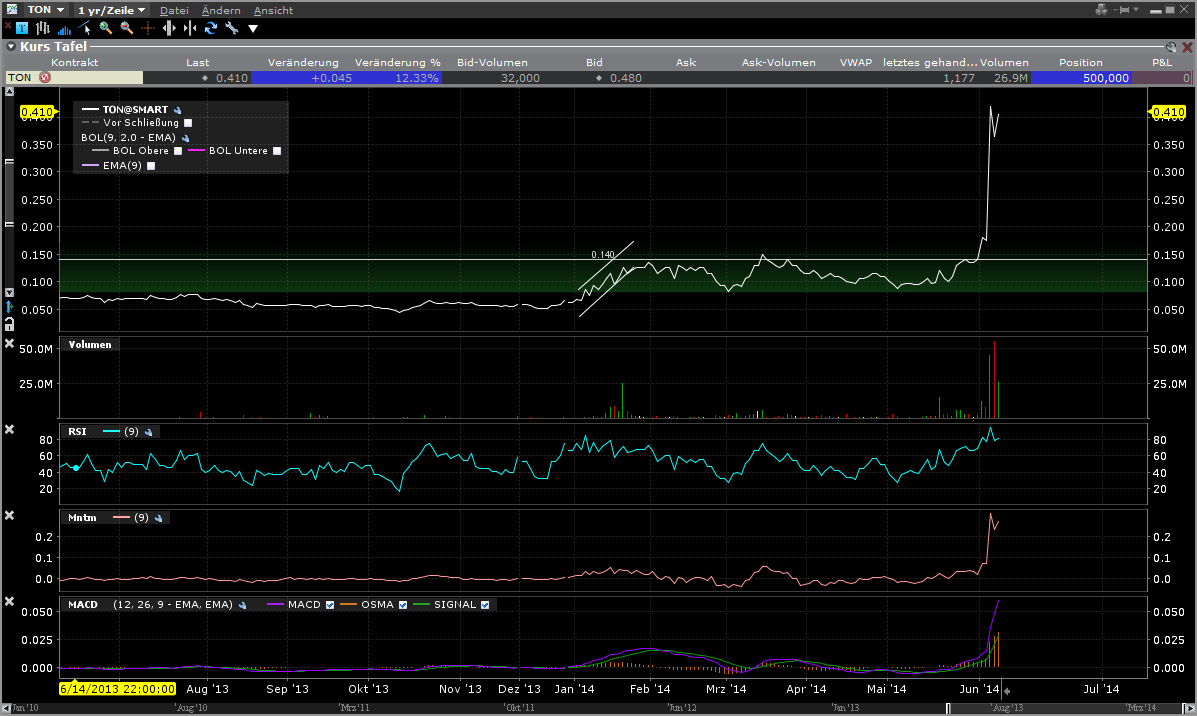Collapse the Kurs Tafel panel
The width and height of the screenshot is (1197, 716).
(x=10, y=46)
